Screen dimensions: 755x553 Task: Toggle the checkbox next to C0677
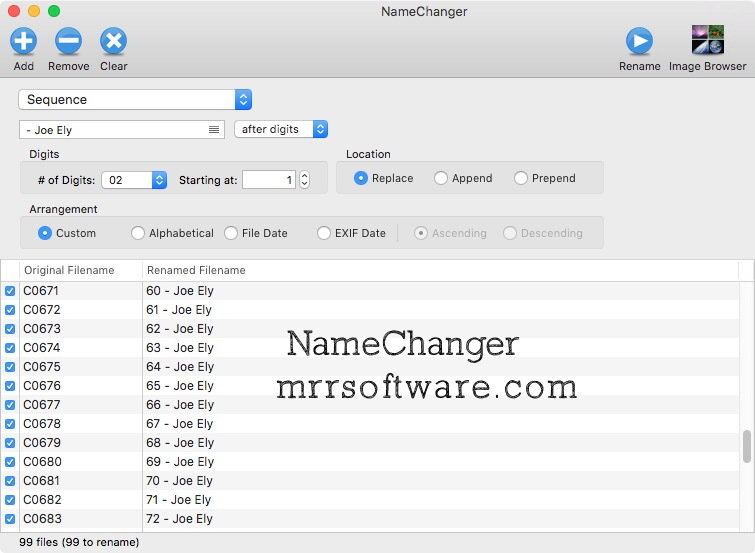(10, 405)
